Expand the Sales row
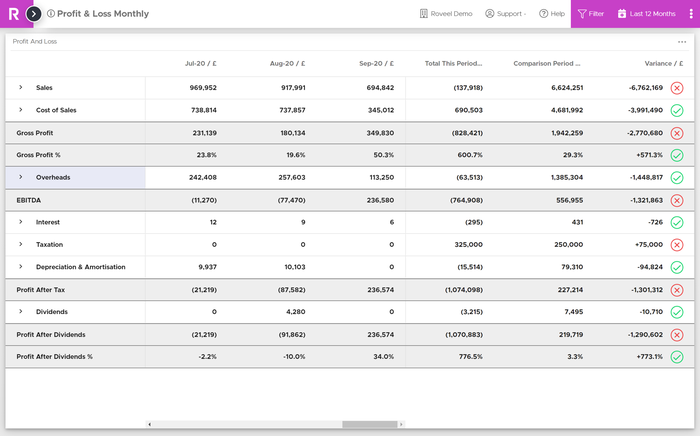The image size is (700, 436). coord(20,88)
